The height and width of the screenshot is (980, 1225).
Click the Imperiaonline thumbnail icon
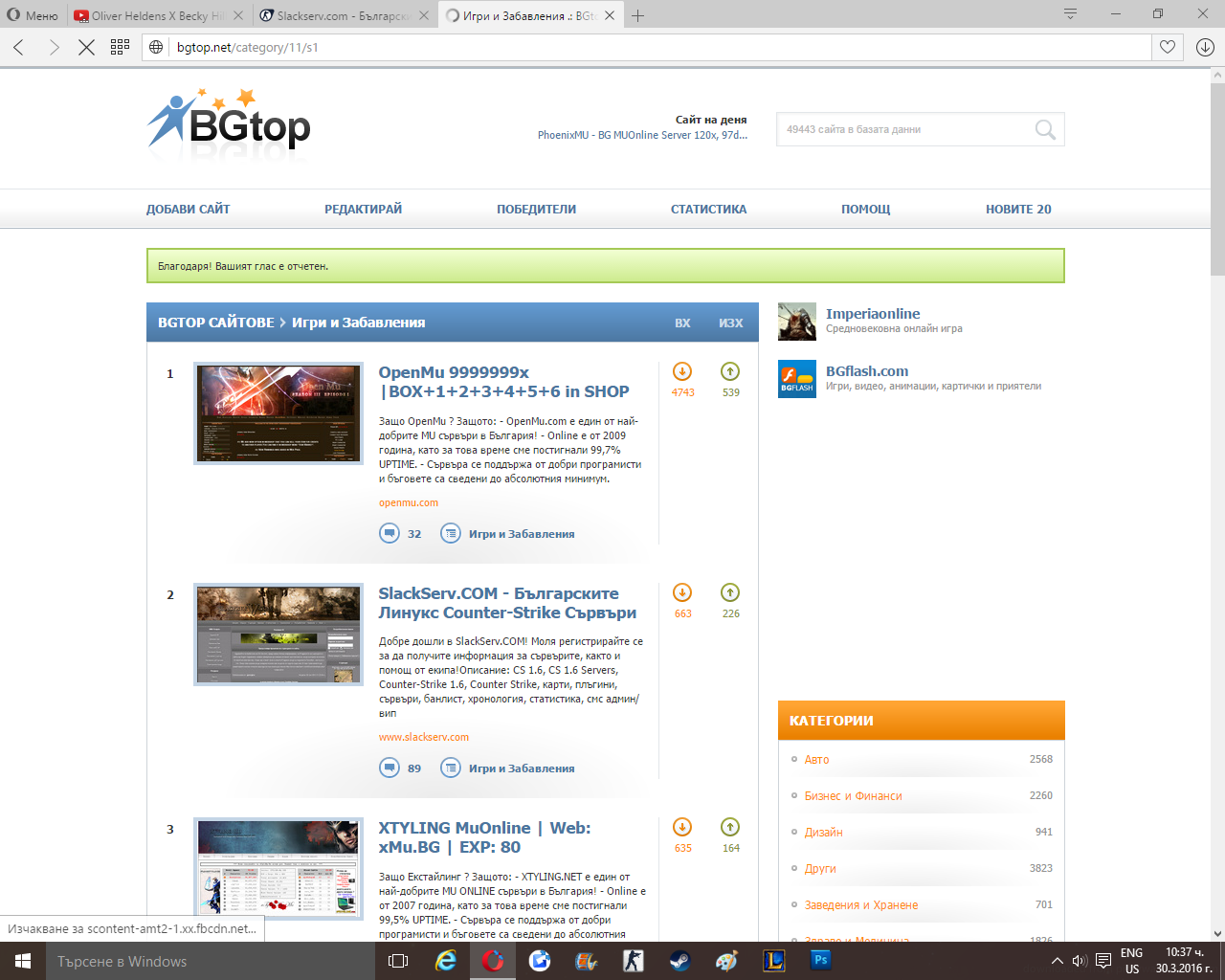click(797, 322)
